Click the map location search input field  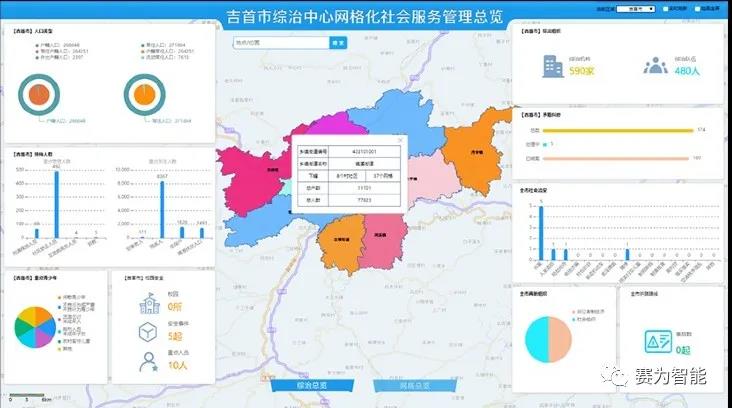pyautogui.click(x=280, y=43)
